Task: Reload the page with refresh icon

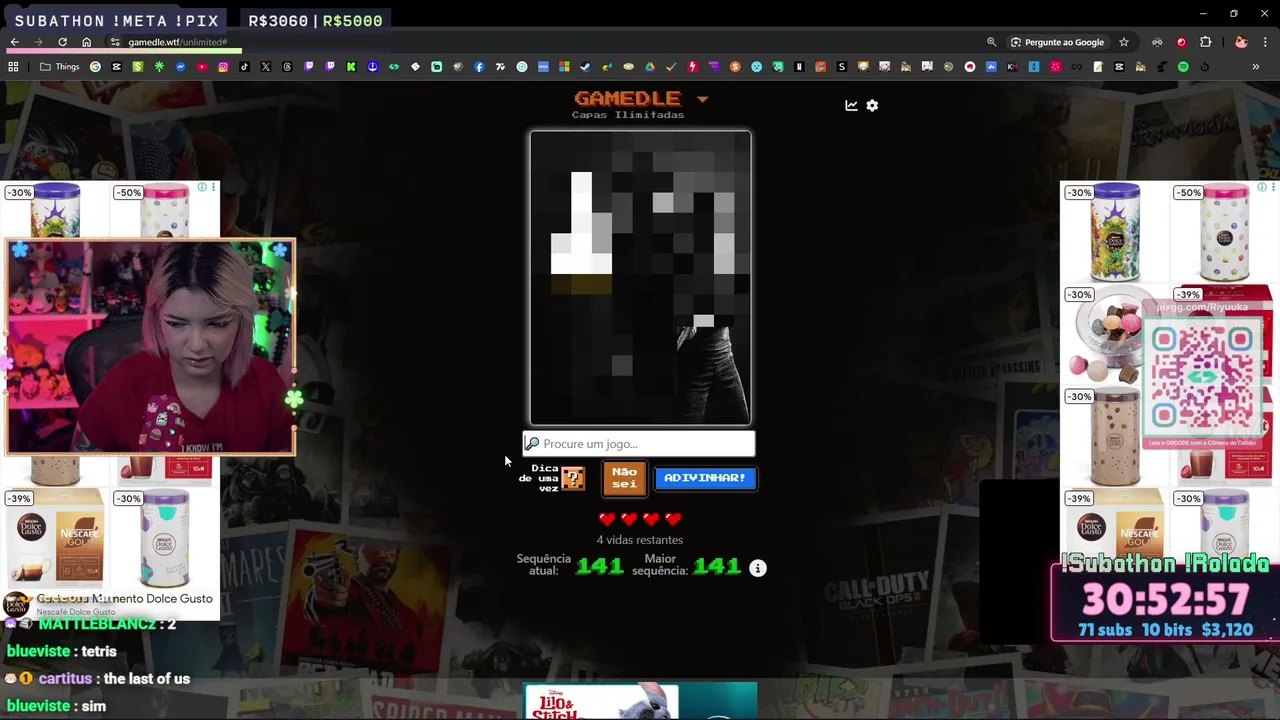Action: 62,42
